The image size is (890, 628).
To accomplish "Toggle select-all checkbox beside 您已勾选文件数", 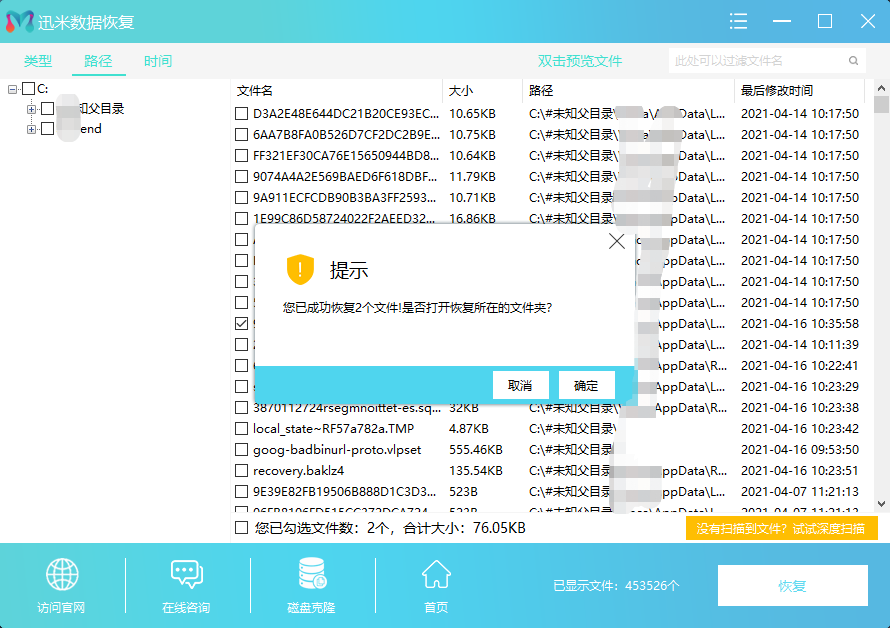I will tap(241, 528).
